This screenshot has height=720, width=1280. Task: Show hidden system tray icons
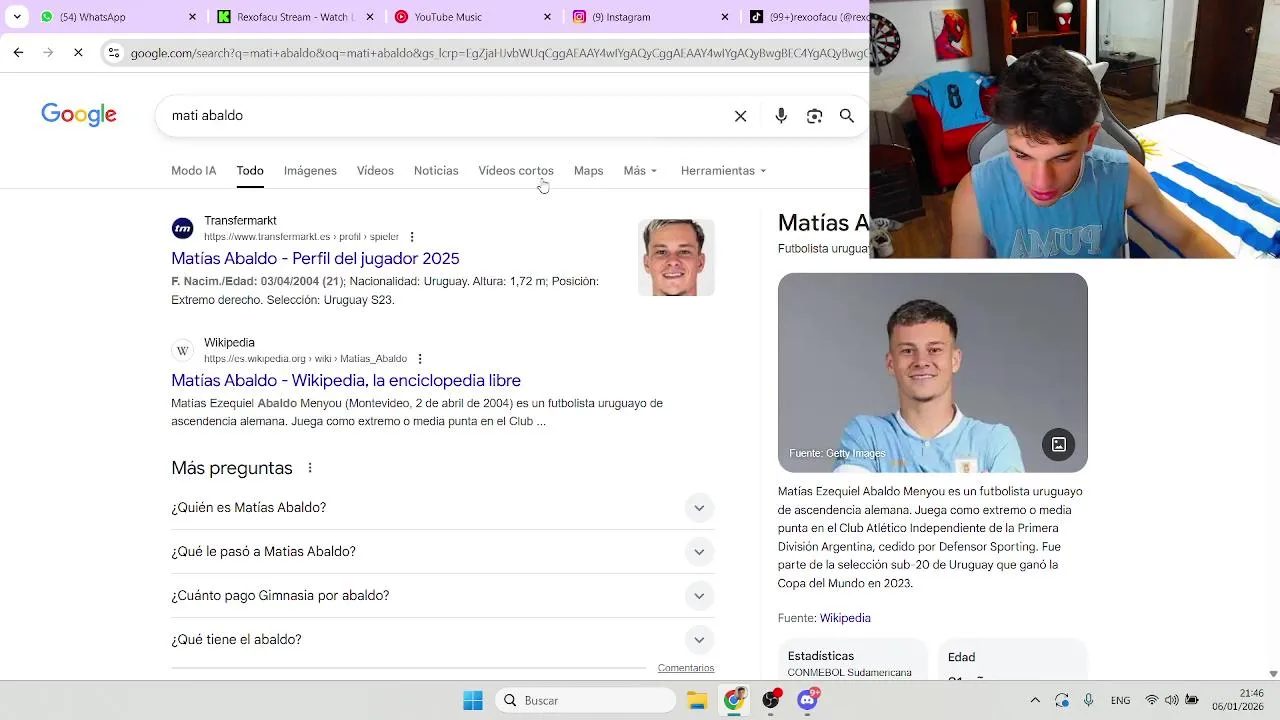(x=1035, y=701)
